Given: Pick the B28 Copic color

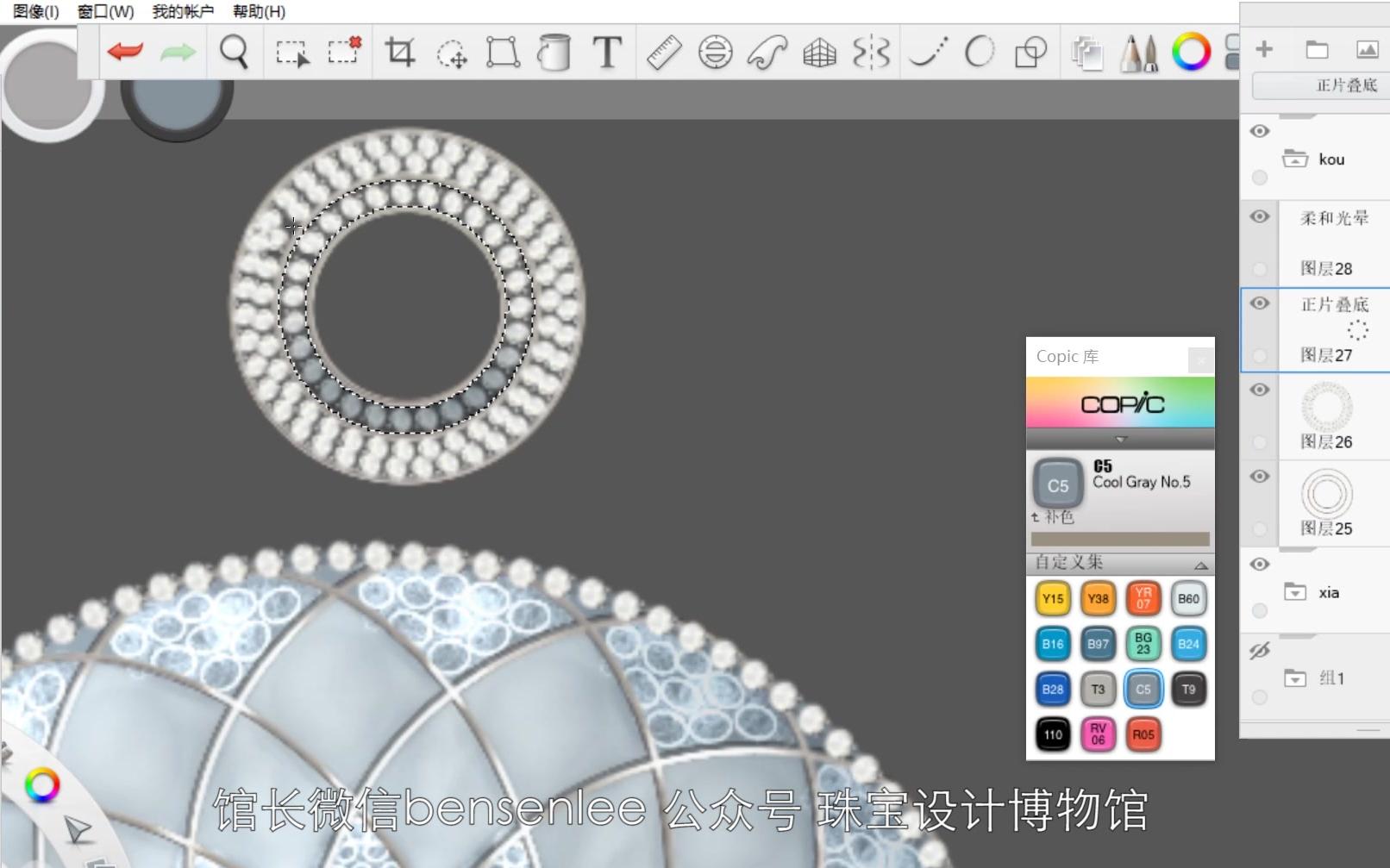Looking at the screenshot, I should (1053, 689).
